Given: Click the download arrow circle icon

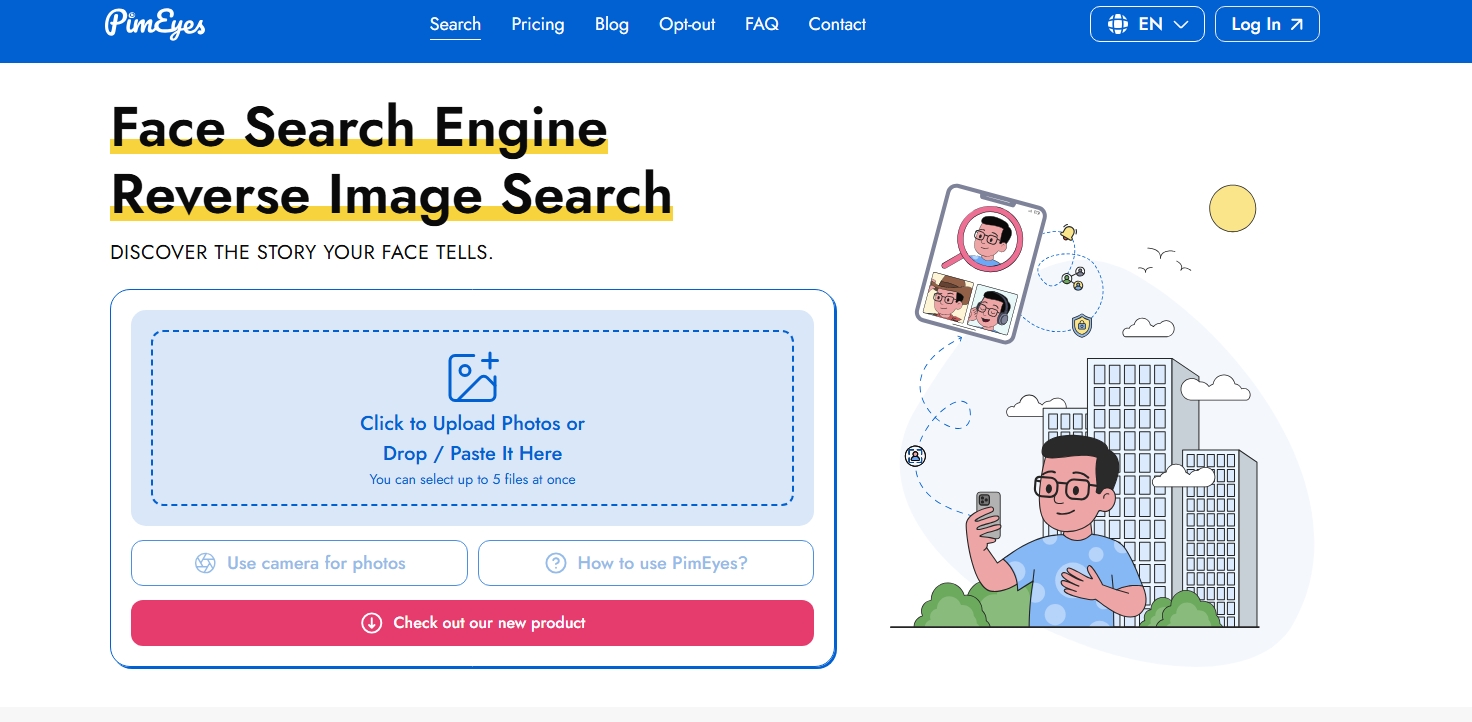Looking at the screenshot, I should click(x=371, y=623).
